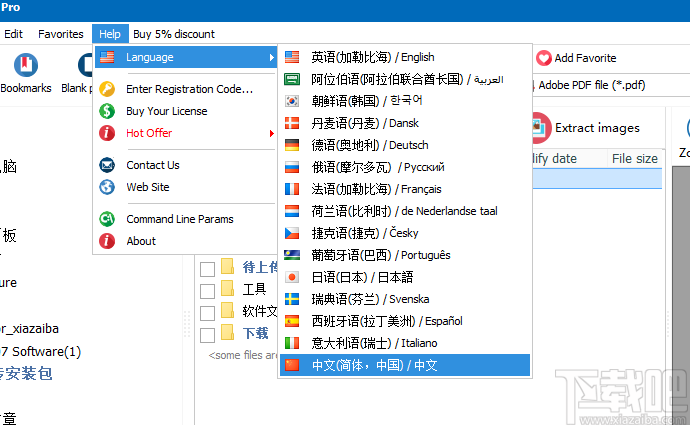Check the box for folder 待上传

207,269
